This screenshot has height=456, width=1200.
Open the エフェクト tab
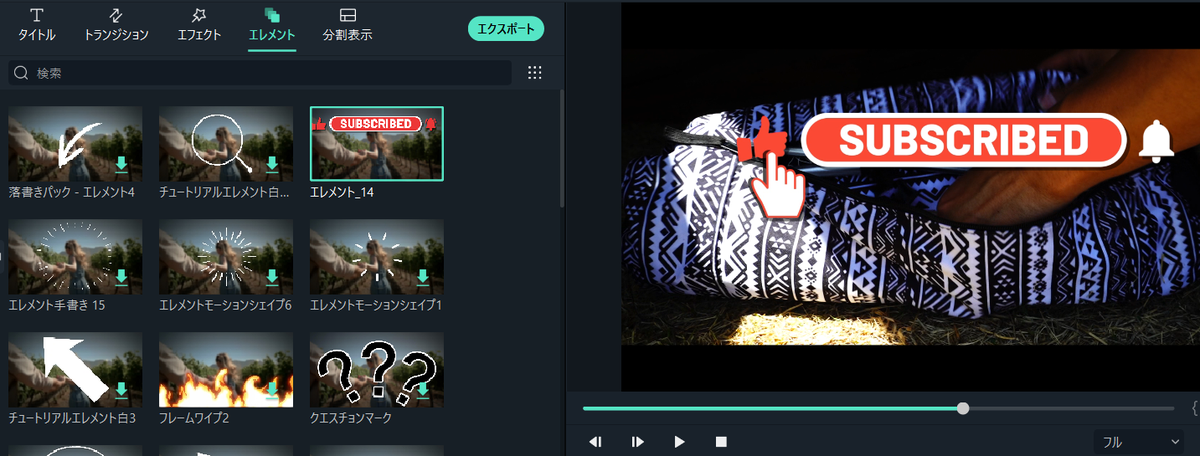198,25
